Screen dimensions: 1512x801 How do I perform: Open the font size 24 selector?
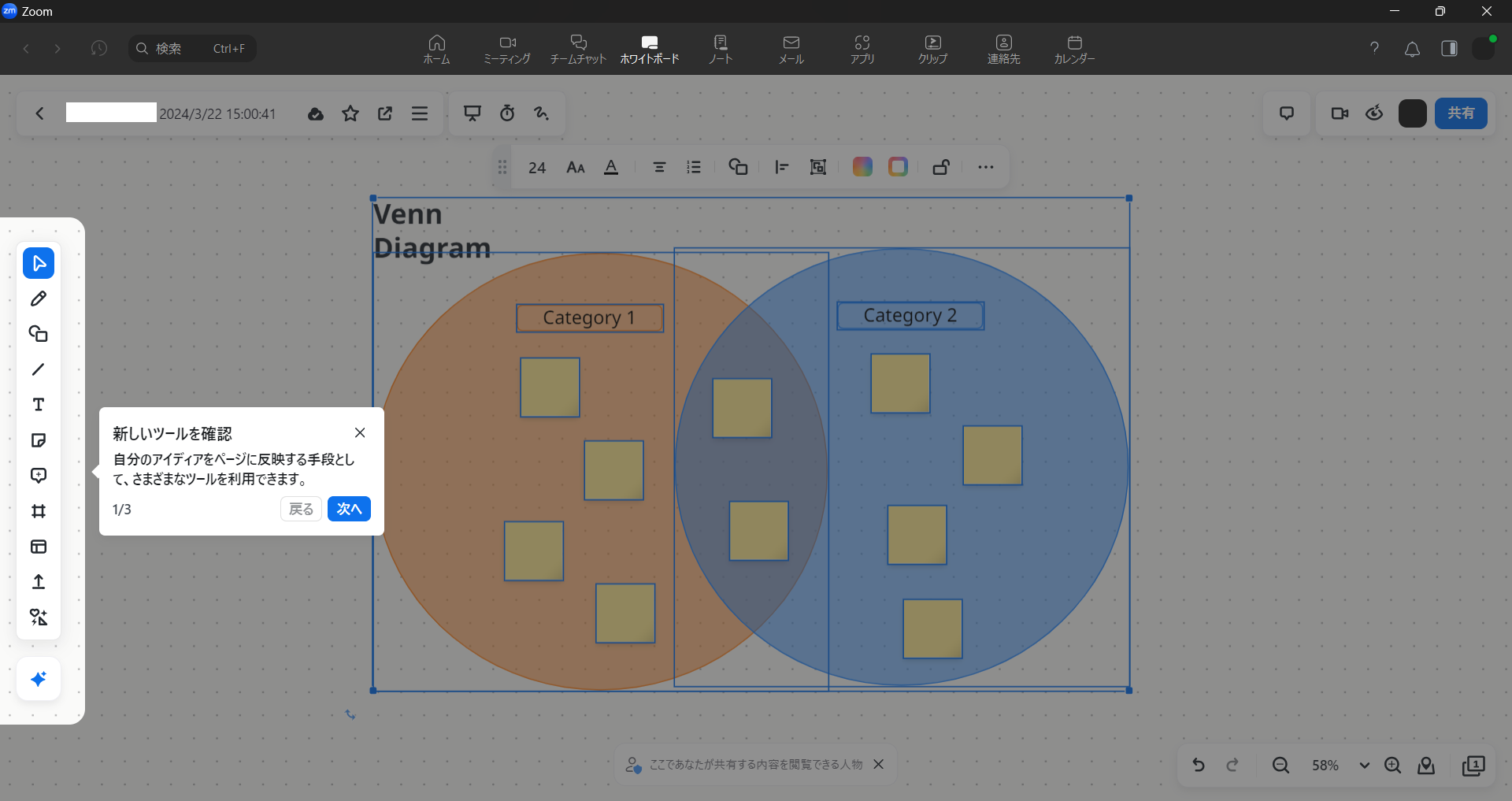(537, 167)
